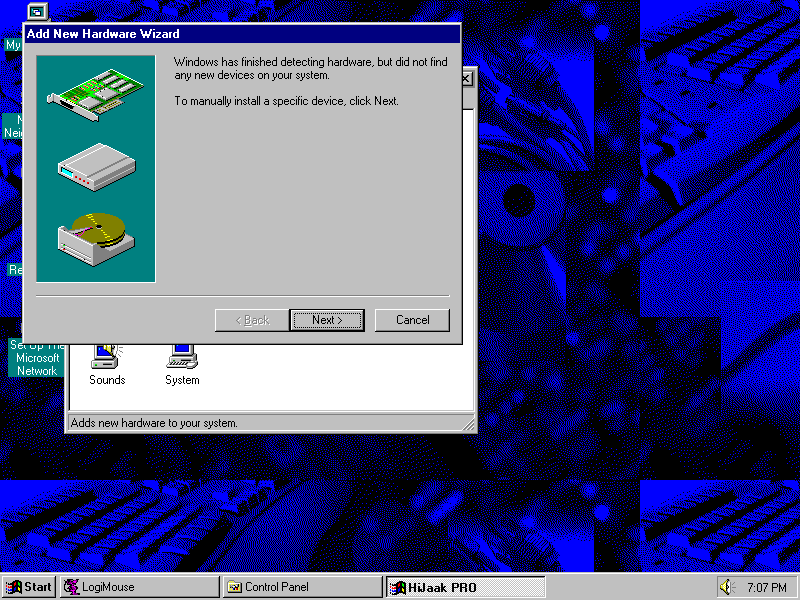800x600 pixels.
Task: Select Set Up The Microsoft Network label
Action: [36, 358]
